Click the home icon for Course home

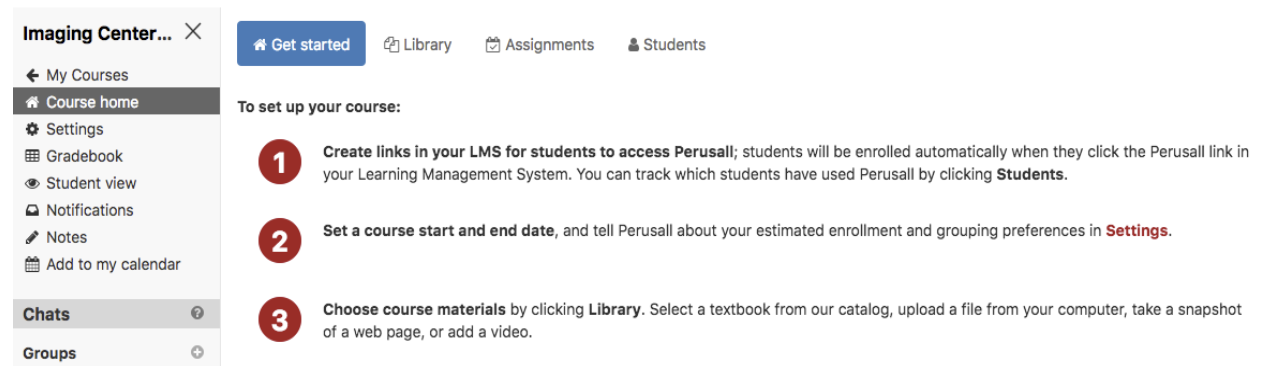pos(32,102)
